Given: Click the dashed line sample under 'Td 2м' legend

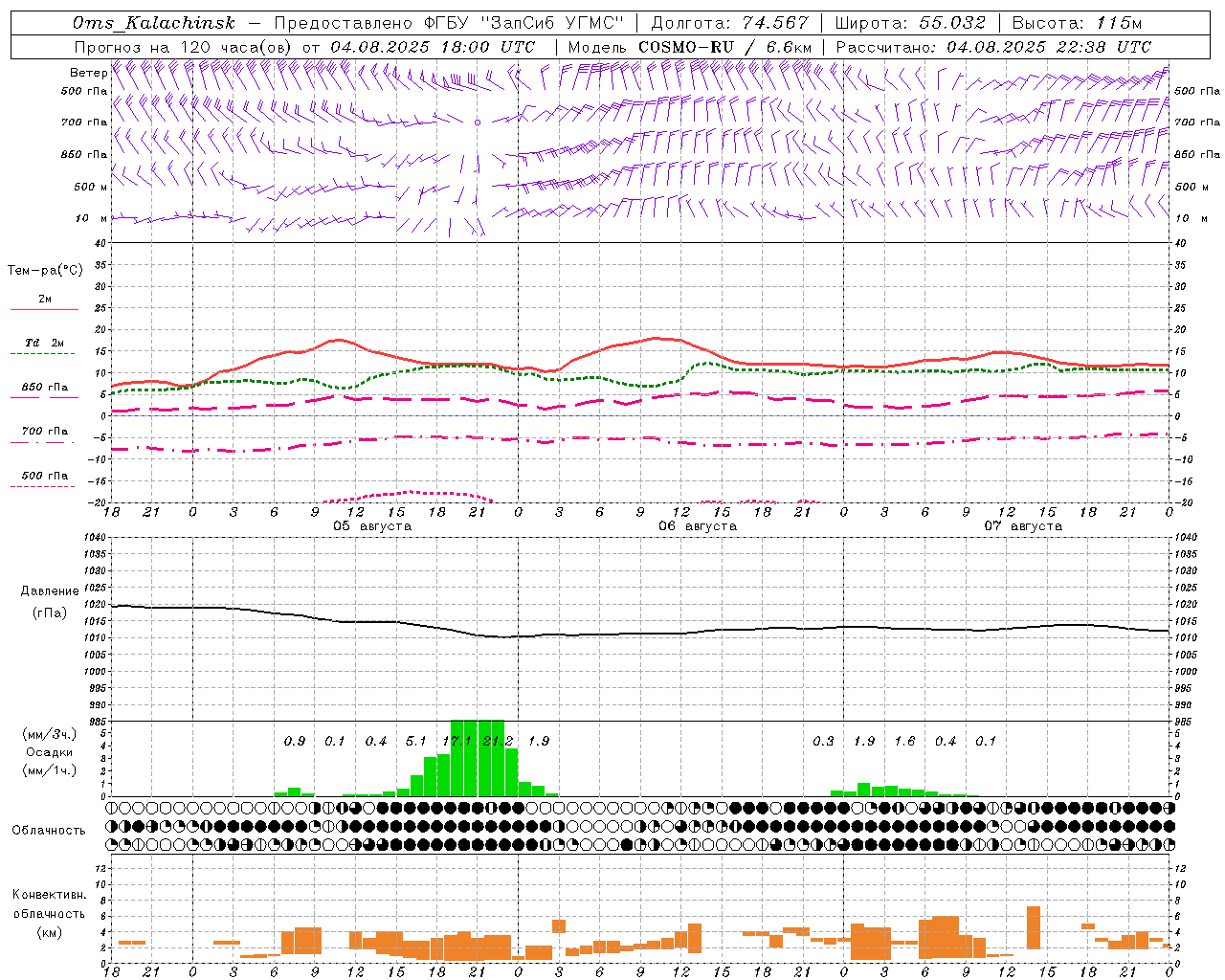Looking at the screenshot, I should click(42, 354).
